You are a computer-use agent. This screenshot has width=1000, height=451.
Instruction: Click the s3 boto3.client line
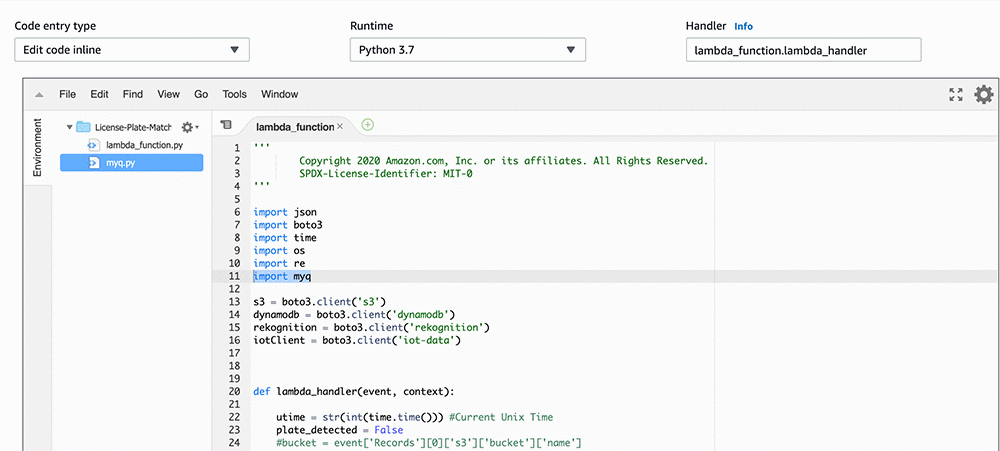[320, 302]
